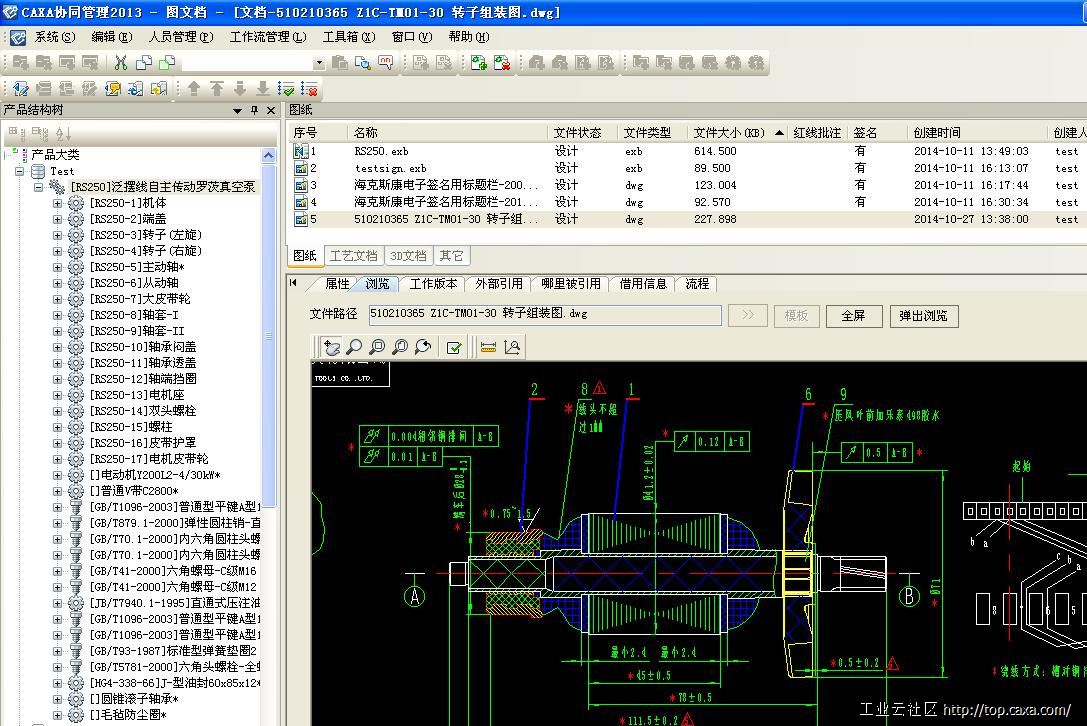
Task: Open the 工具箱(X) menu
Action: click(x=349, y=37)
